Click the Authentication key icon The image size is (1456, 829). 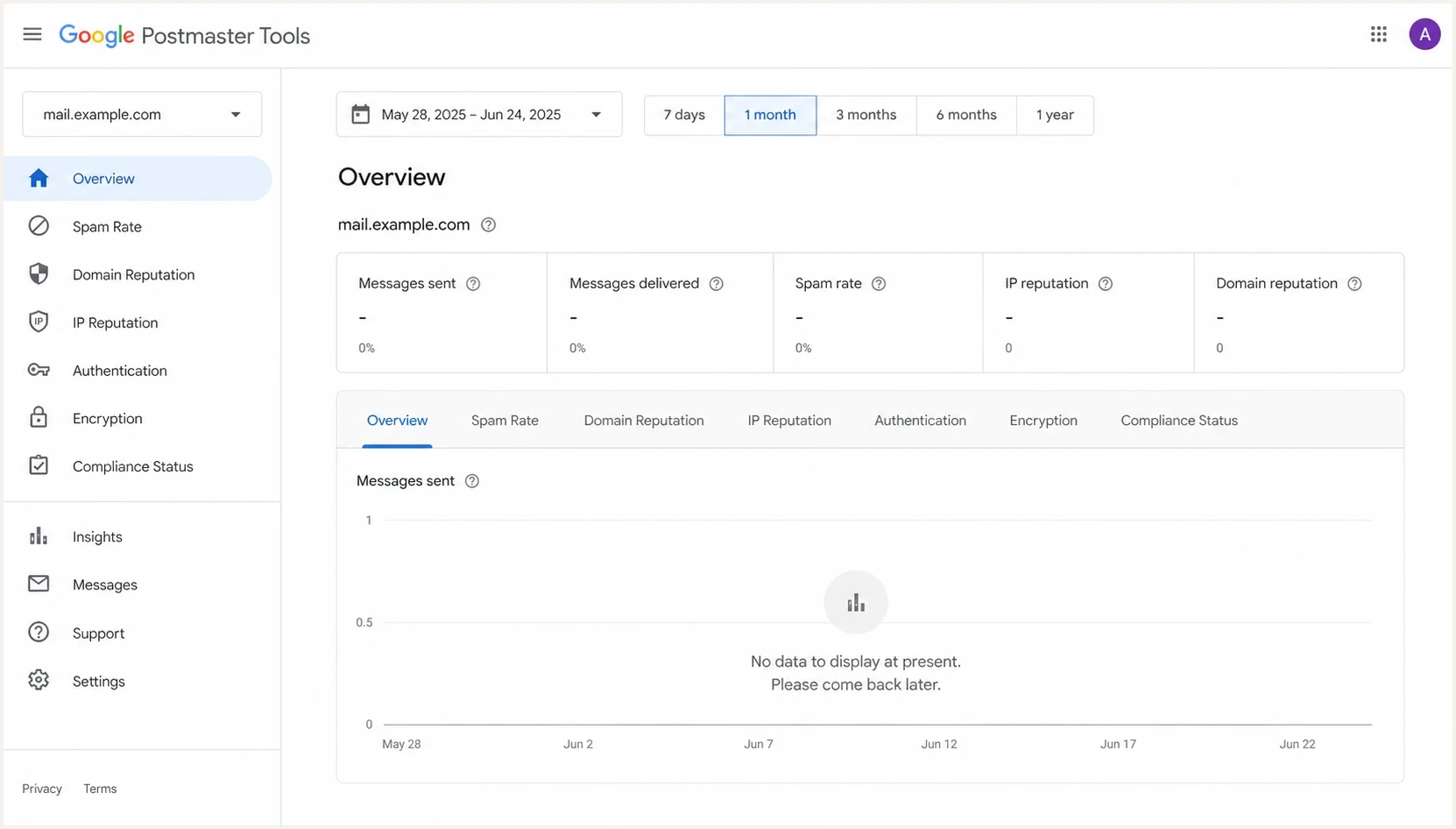coord(39,370)
